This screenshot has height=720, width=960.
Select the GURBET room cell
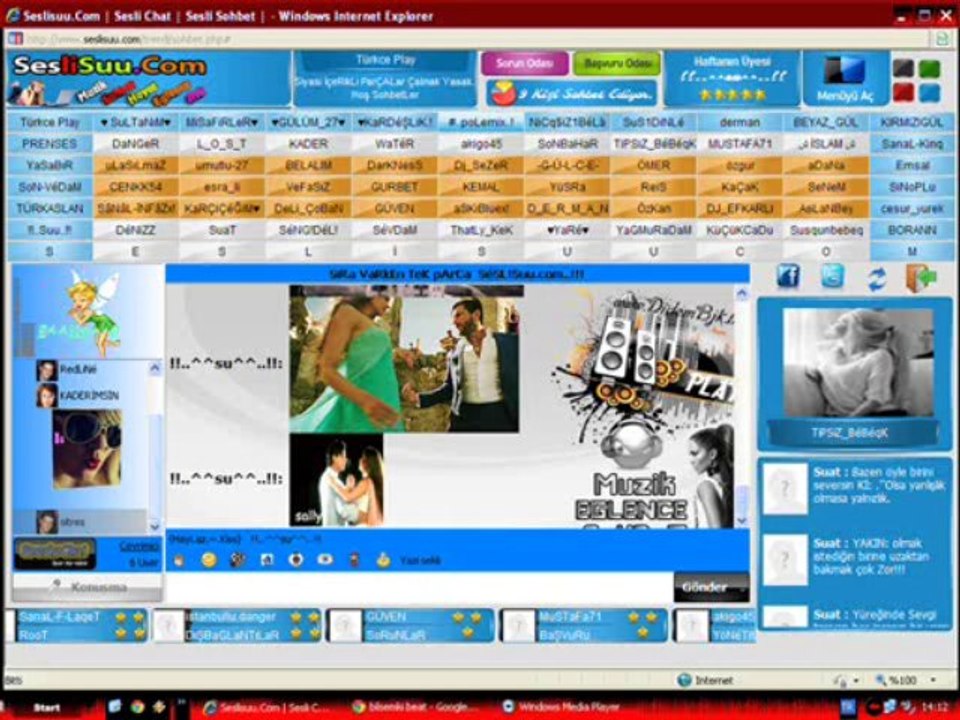tap(394, 187)
